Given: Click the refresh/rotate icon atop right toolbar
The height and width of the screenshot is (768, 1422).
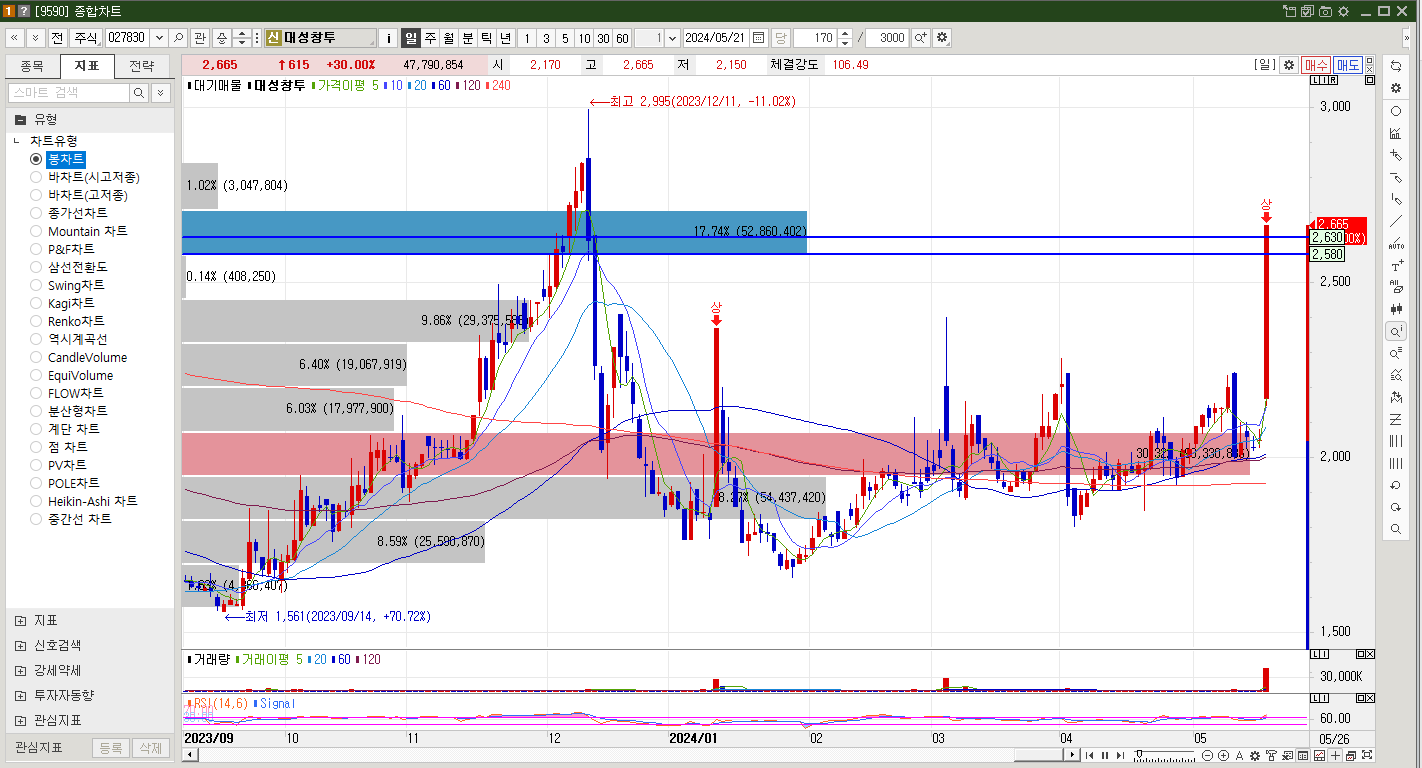Looking at the screenshot, I should 1396,66.
